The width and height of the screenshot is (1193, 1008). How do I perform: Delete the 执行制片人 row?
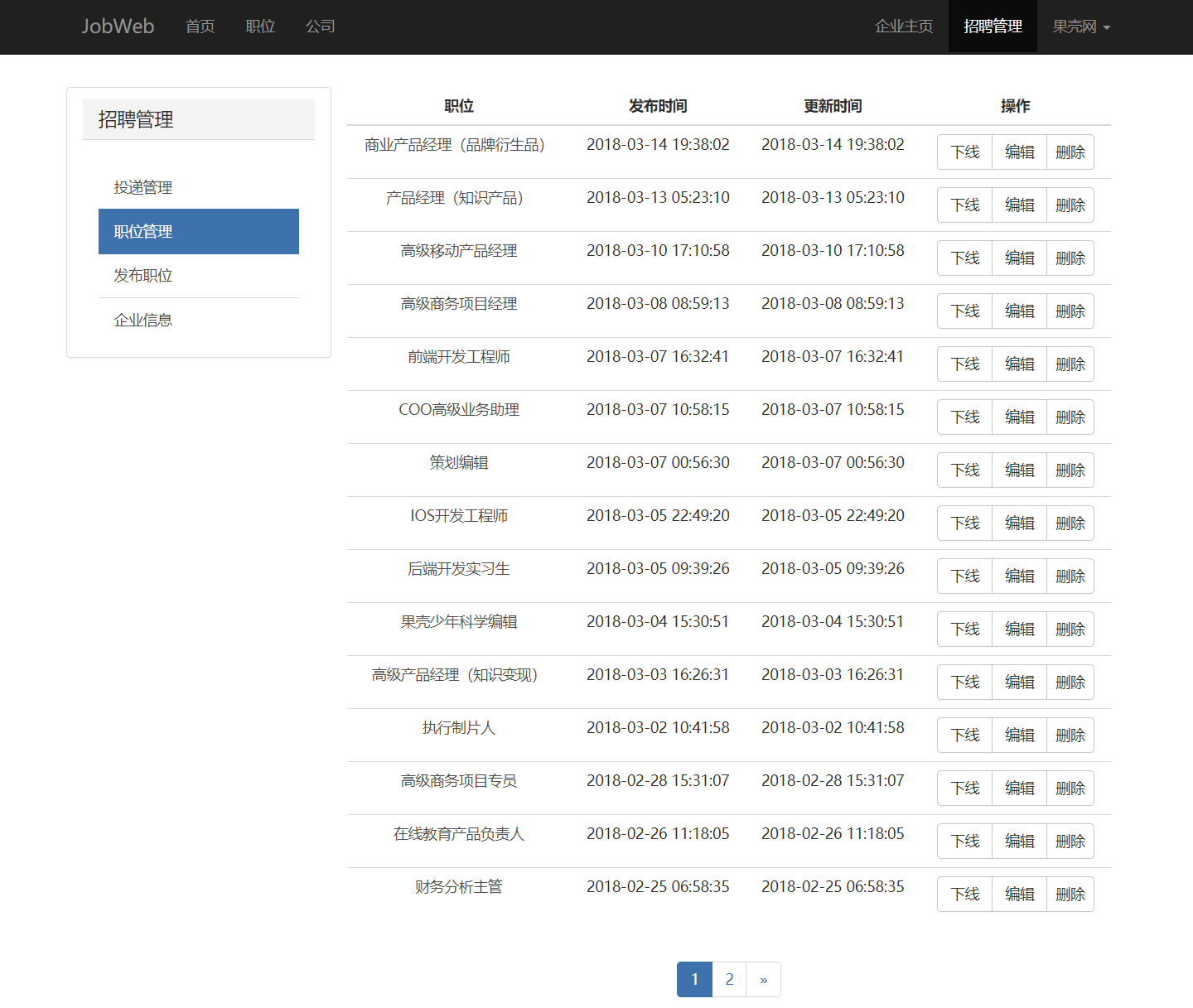click(x=1070, y=736)
